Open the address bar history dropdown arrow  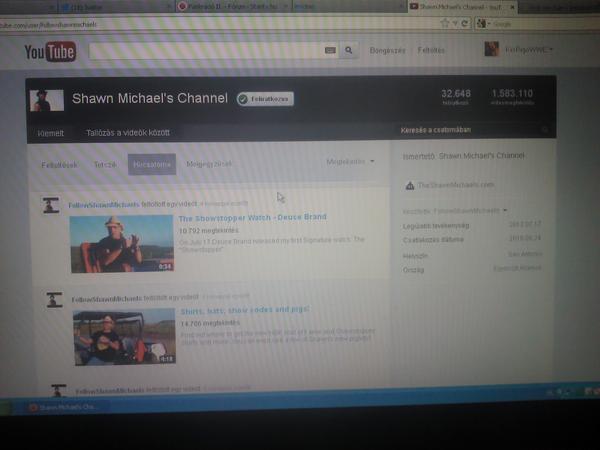455,24
